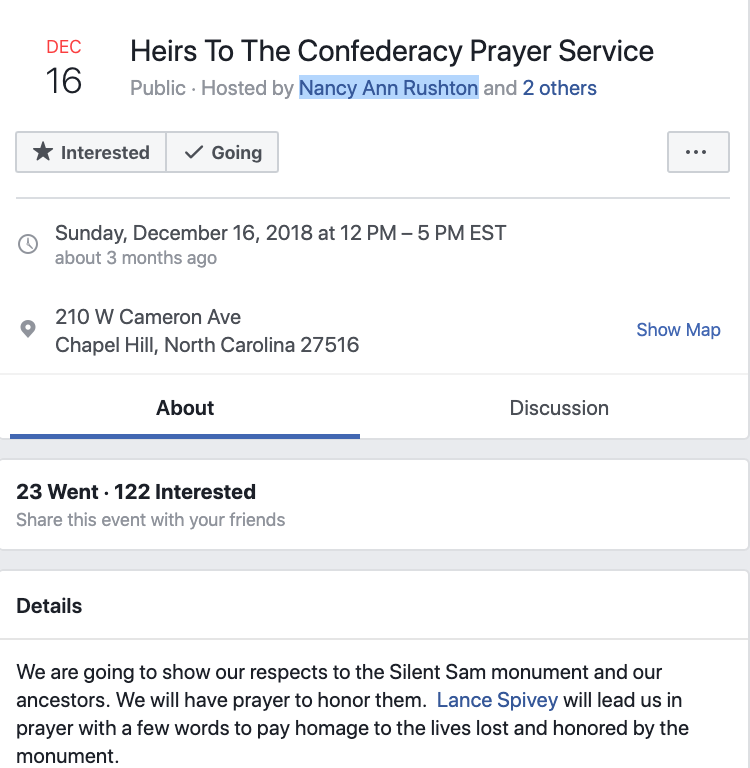This screenshot has height=768, width=750.
Task: Select the About tab
Action: (x=185, y=408)
